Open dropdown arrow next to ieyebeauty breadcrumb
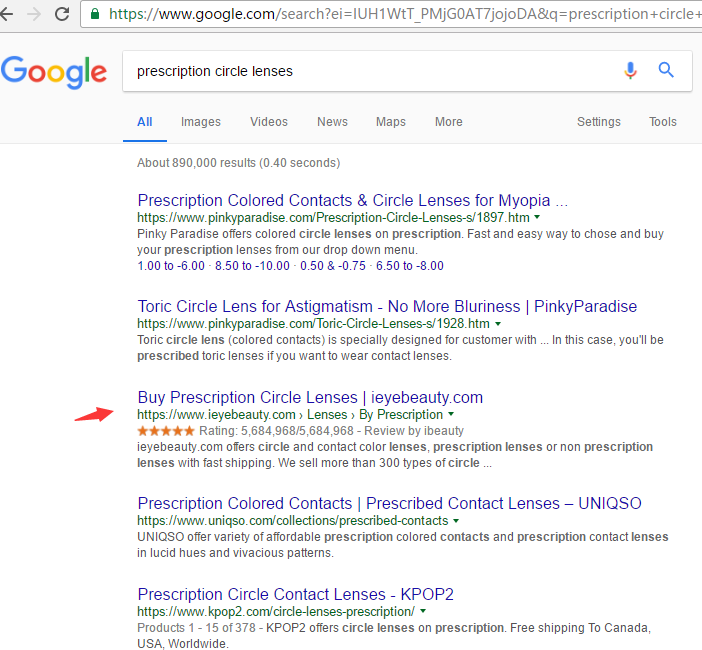The width and height of the screenshot is (702, 650). point(451,414)
